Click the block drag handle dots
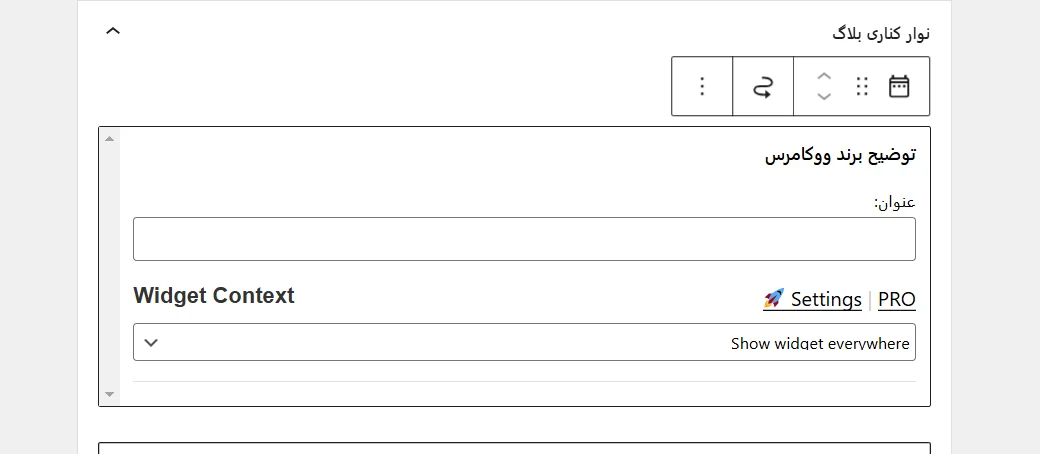This screenshot has width=1040, height=454. pos(863,86)
